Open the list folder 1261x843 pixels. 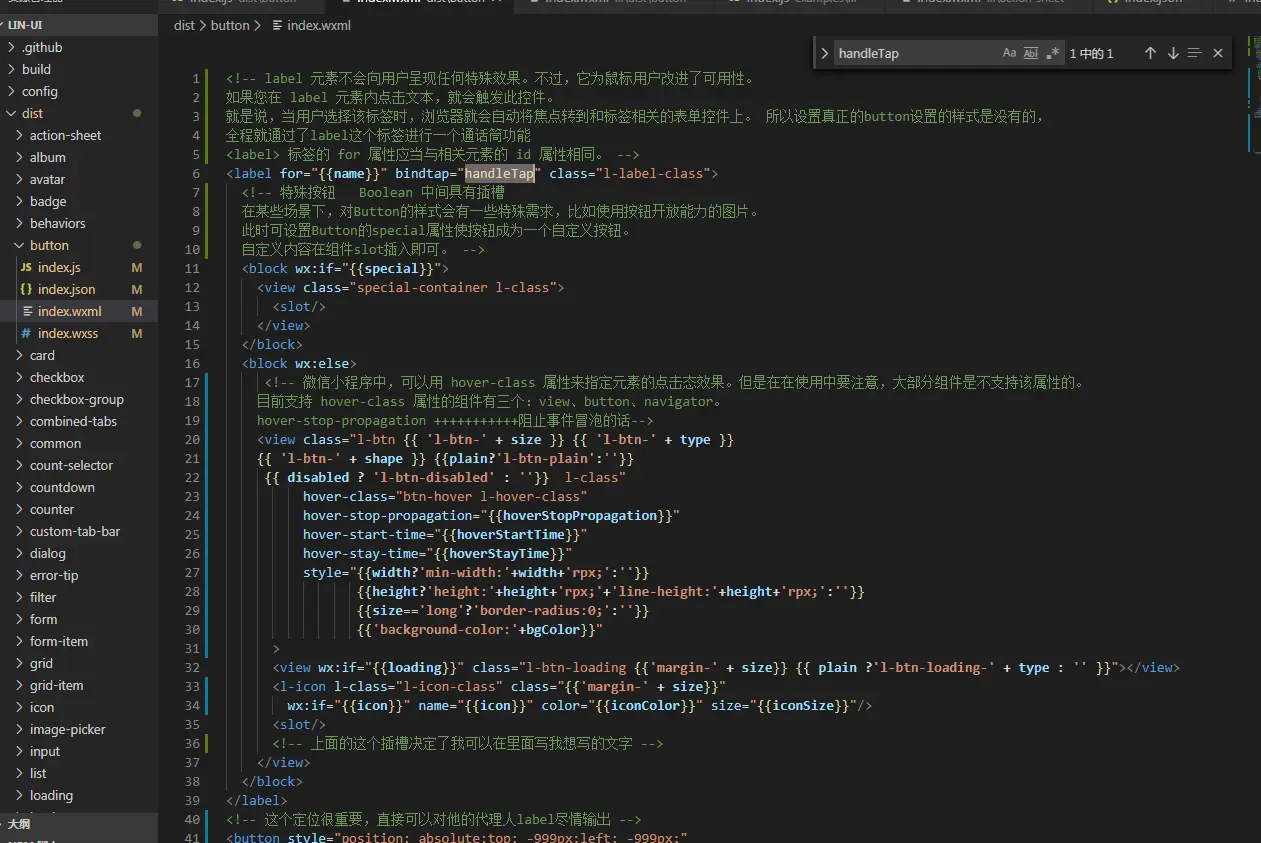click(79, 773)
